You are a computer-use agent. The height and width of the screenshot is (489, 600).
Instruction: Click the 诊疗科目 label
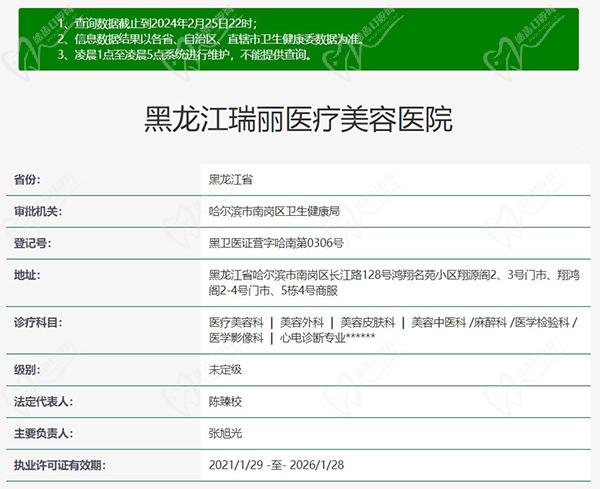click(38, 323)
